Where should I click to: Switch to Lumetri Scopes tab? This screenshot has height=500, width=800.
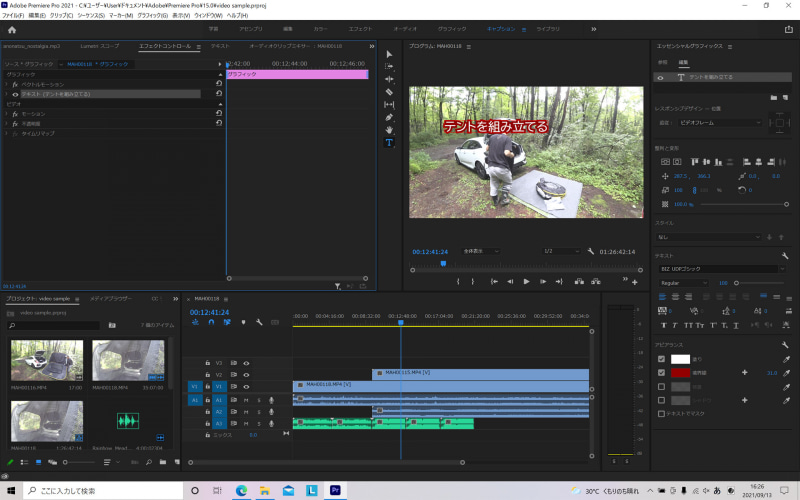[99, 46]
